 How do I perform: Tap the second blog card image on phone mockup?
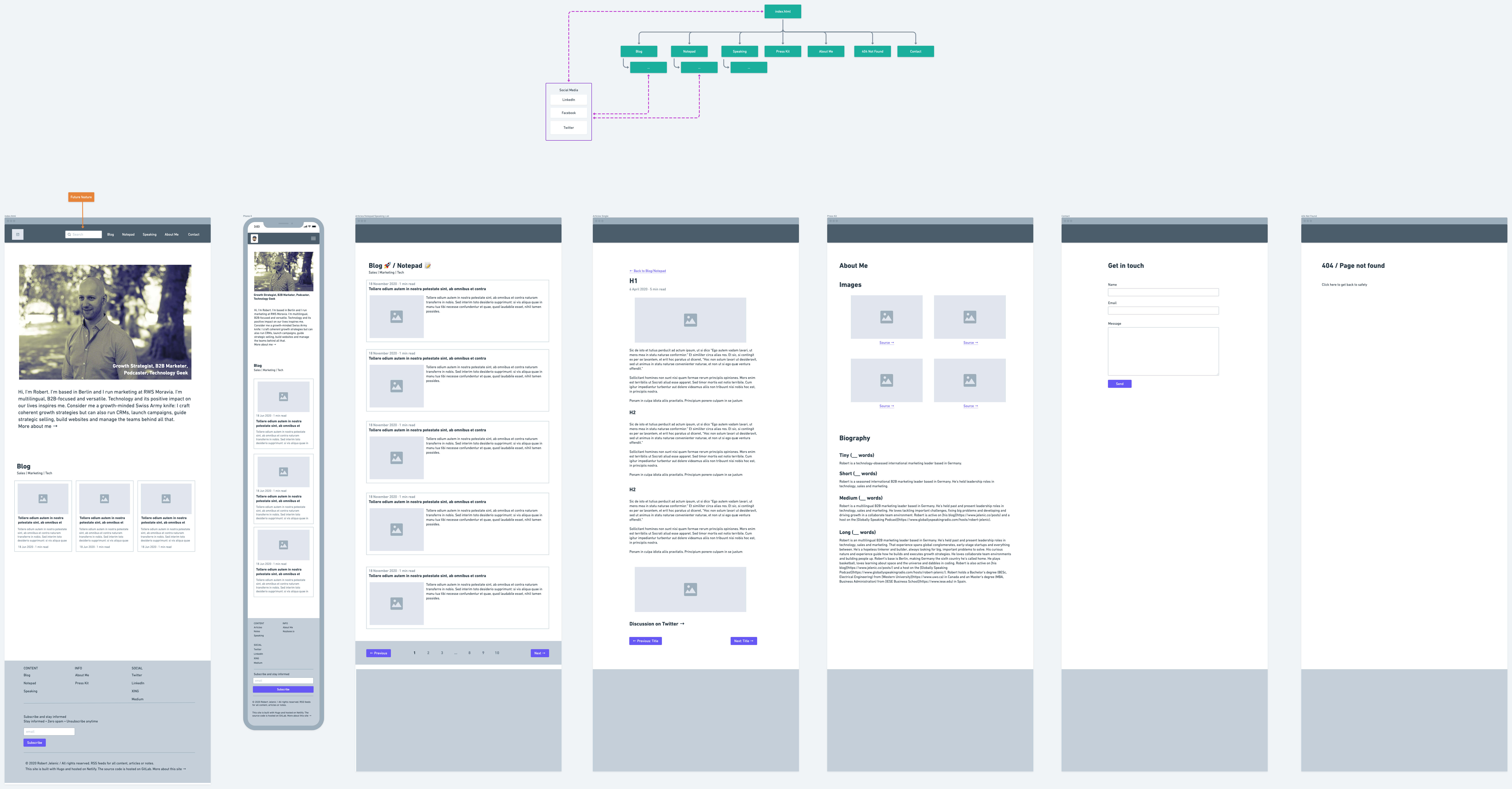coord(283,472)
